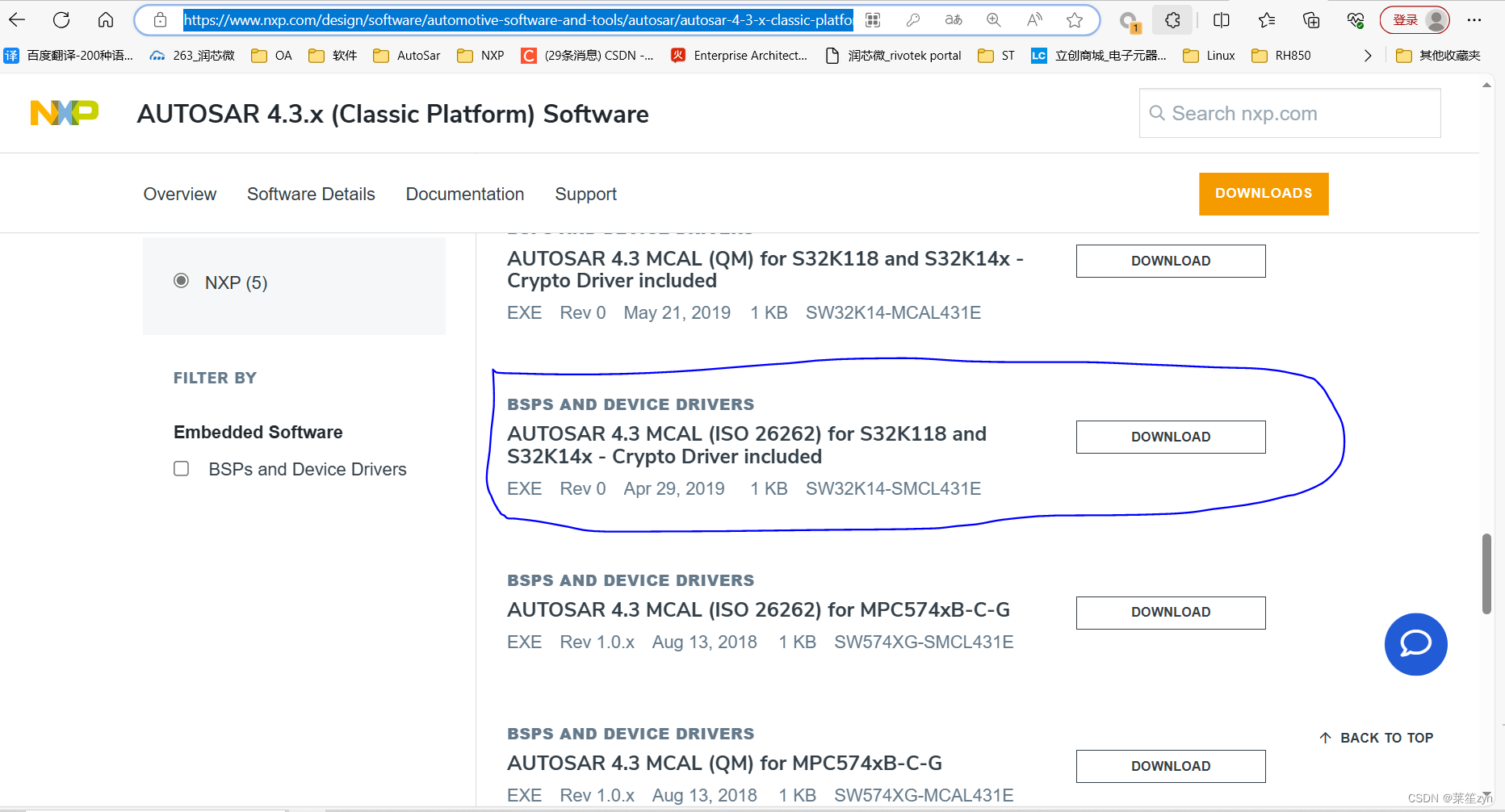This screenshot has width=1505, height=812.
Task: Open the 立创商城 bookmark
Action: (1099, 56)
